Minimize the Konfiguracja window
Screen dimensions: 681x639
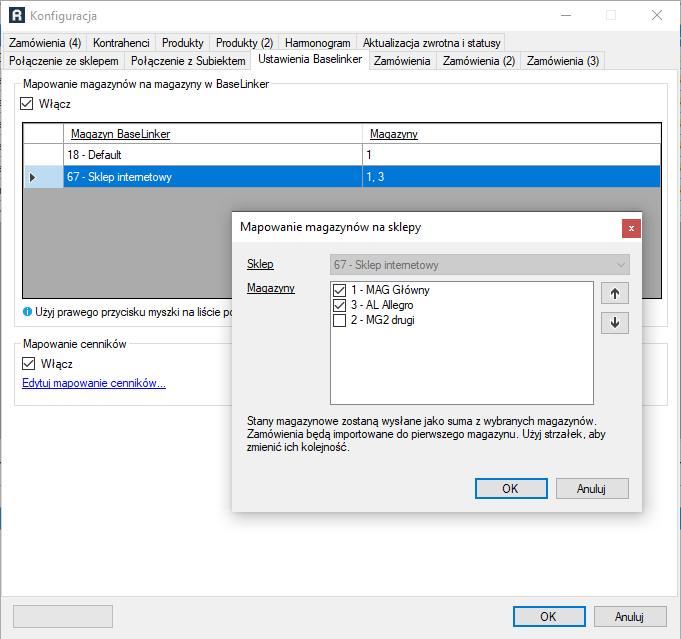click(565, 15)
